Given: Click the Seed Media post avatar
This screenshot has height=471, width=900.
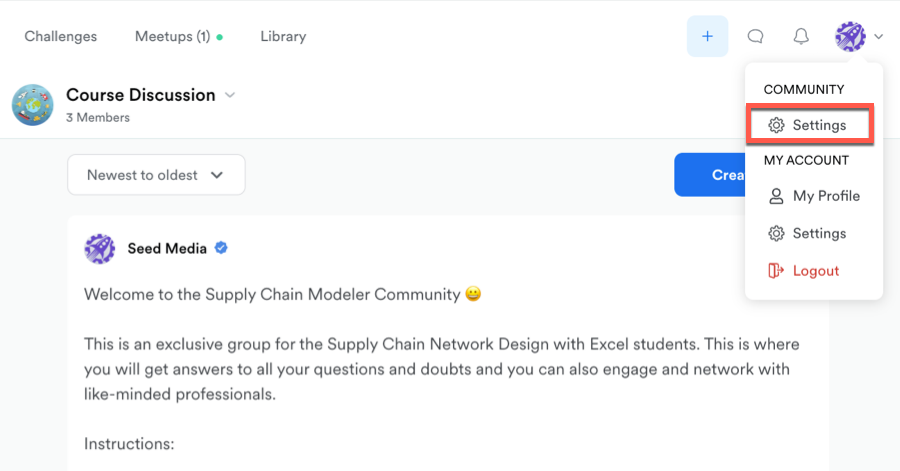Looking at the screenshot, I should 100,248.
